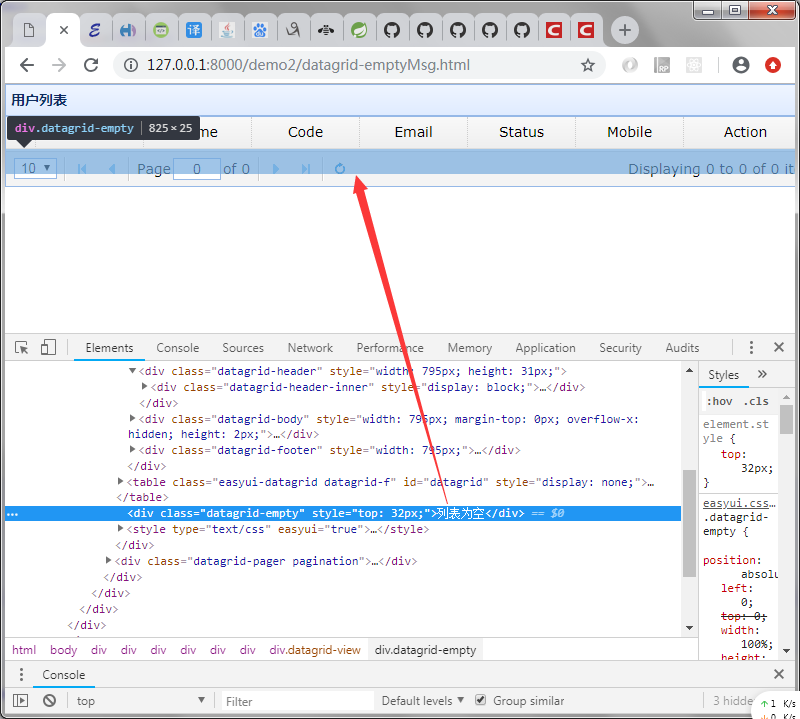Image resolution: width=800 pixels, height=719 pixels.
Task: Click the easyui.css stylesheet link
Action: (x=739, y=503)
